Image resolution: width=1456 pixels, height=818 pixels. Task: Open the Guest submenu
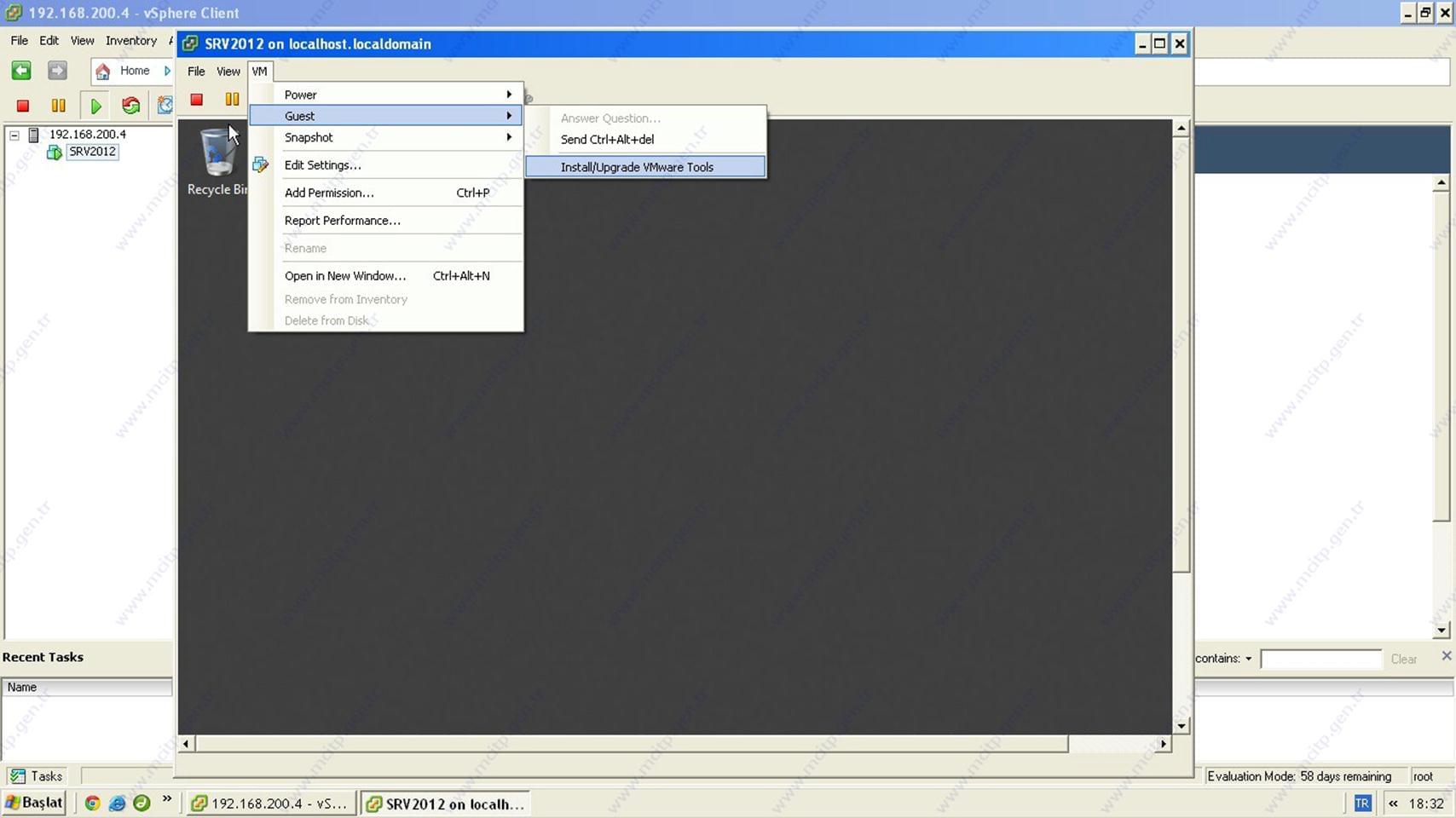pos(386,116)
